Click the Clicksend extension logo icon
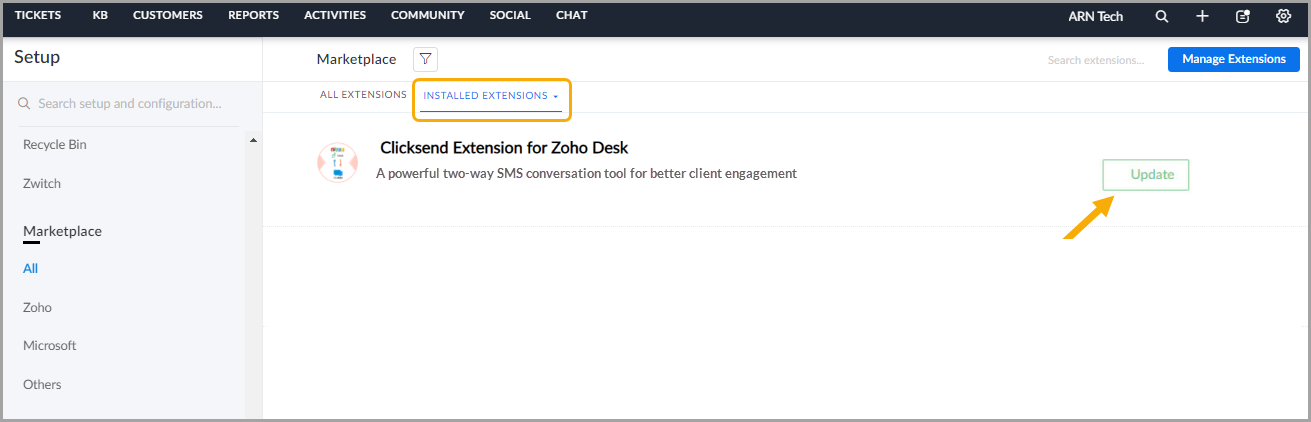Viewport: 1311px width, 422px height. [x=337, y=163]
